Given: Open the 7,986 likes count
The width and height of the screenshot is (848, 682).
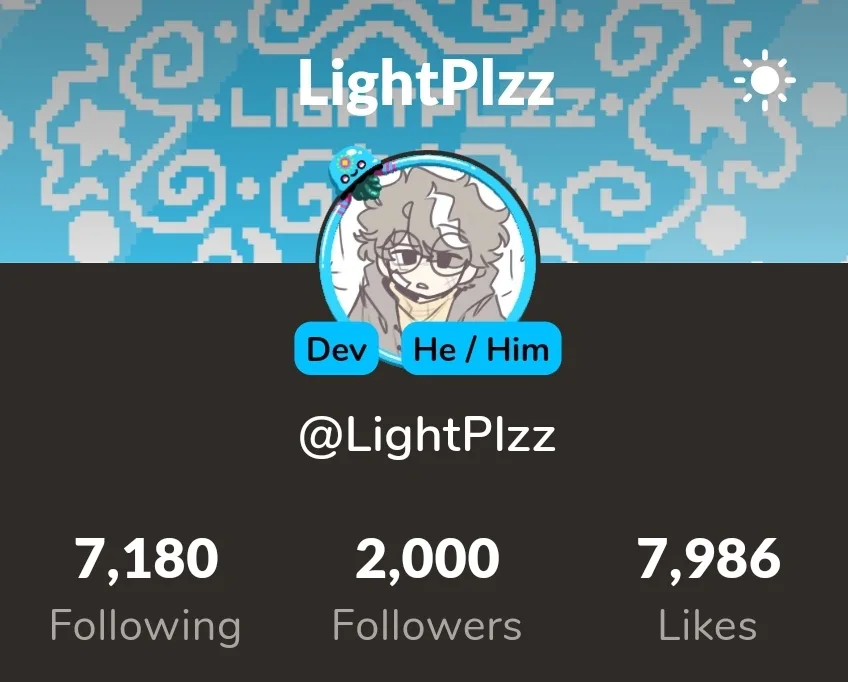Looking at the screenshot, I should [708, 559].
